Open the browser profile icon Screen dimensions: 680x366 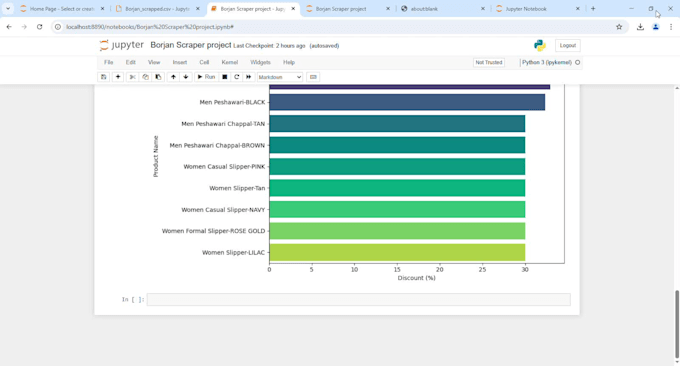pyautogui.click(x=656, y=27)
